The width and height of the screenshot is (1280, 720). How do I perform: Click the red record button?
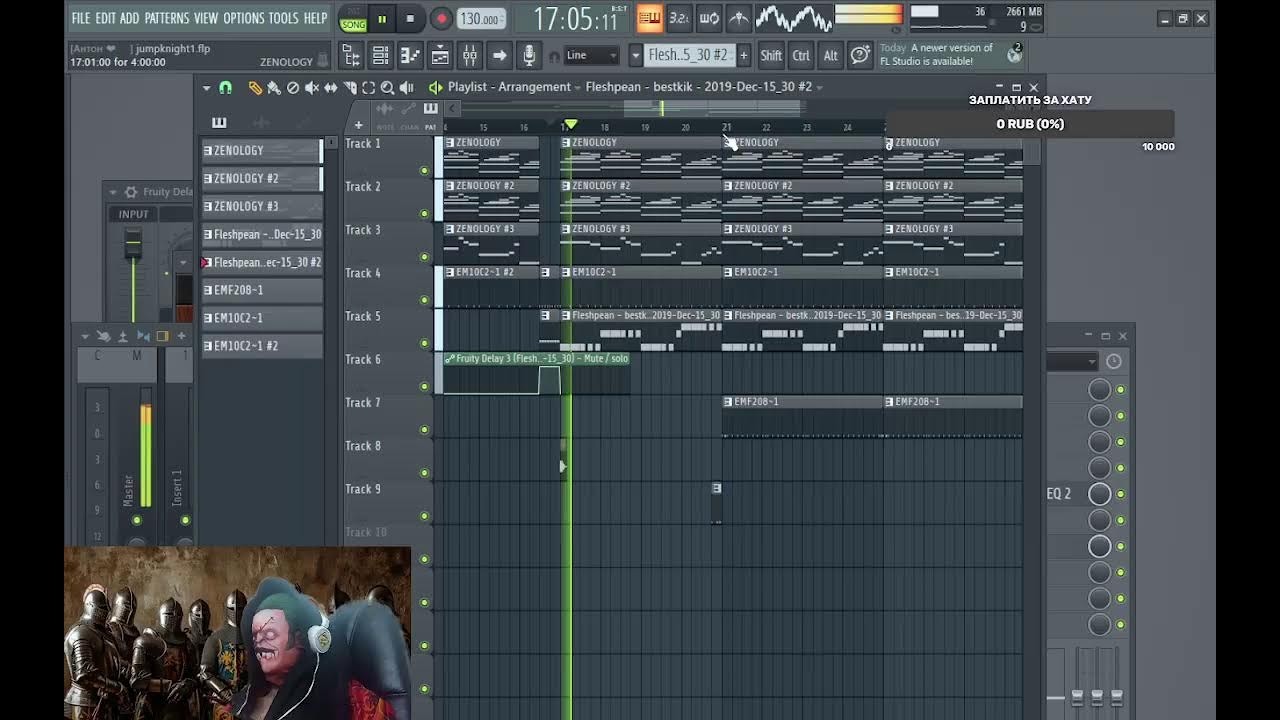tap(441, 18)
